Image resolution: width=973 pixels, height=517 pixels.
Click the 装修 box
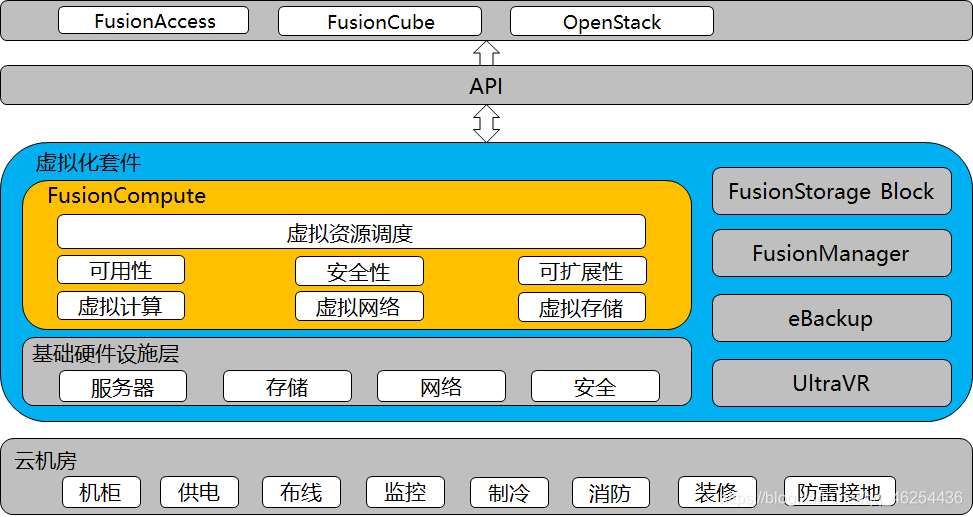click(x=717, y=492)
